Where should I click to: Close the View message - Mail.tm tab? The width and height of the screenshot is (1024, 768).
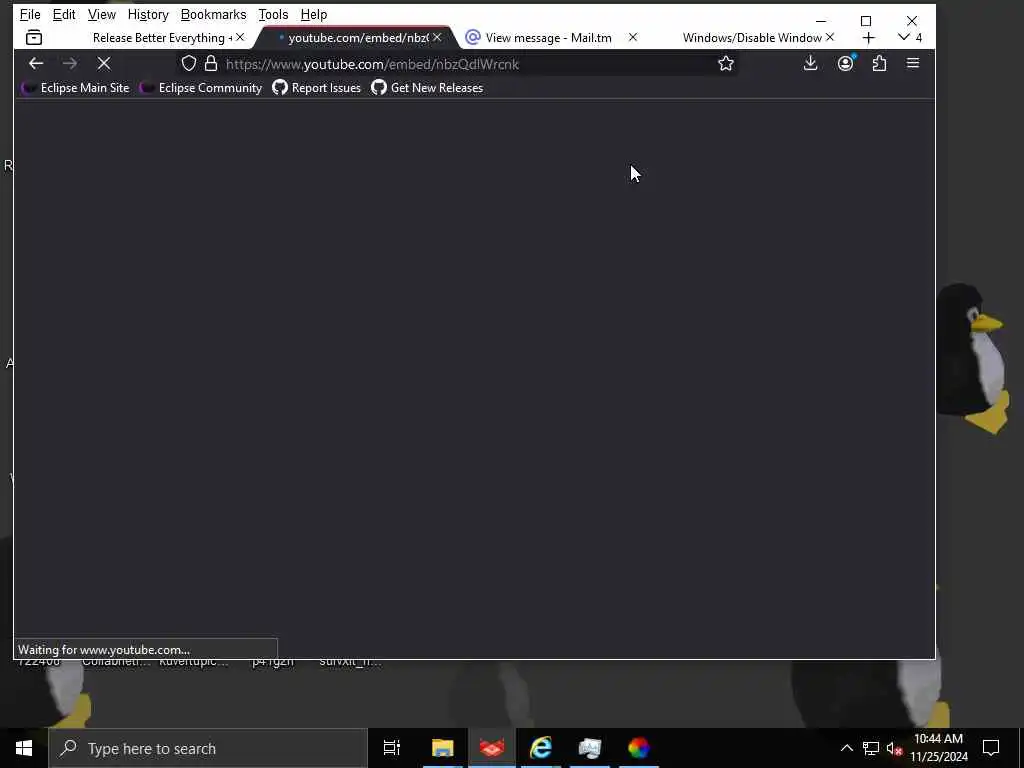pos(633,37)
